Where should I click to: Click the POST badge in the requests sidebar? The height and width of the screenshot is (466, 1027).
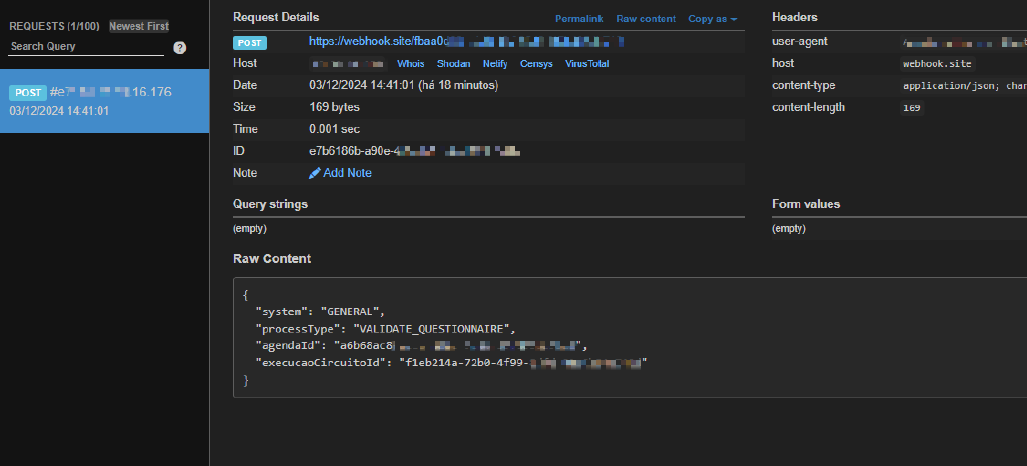27,92
